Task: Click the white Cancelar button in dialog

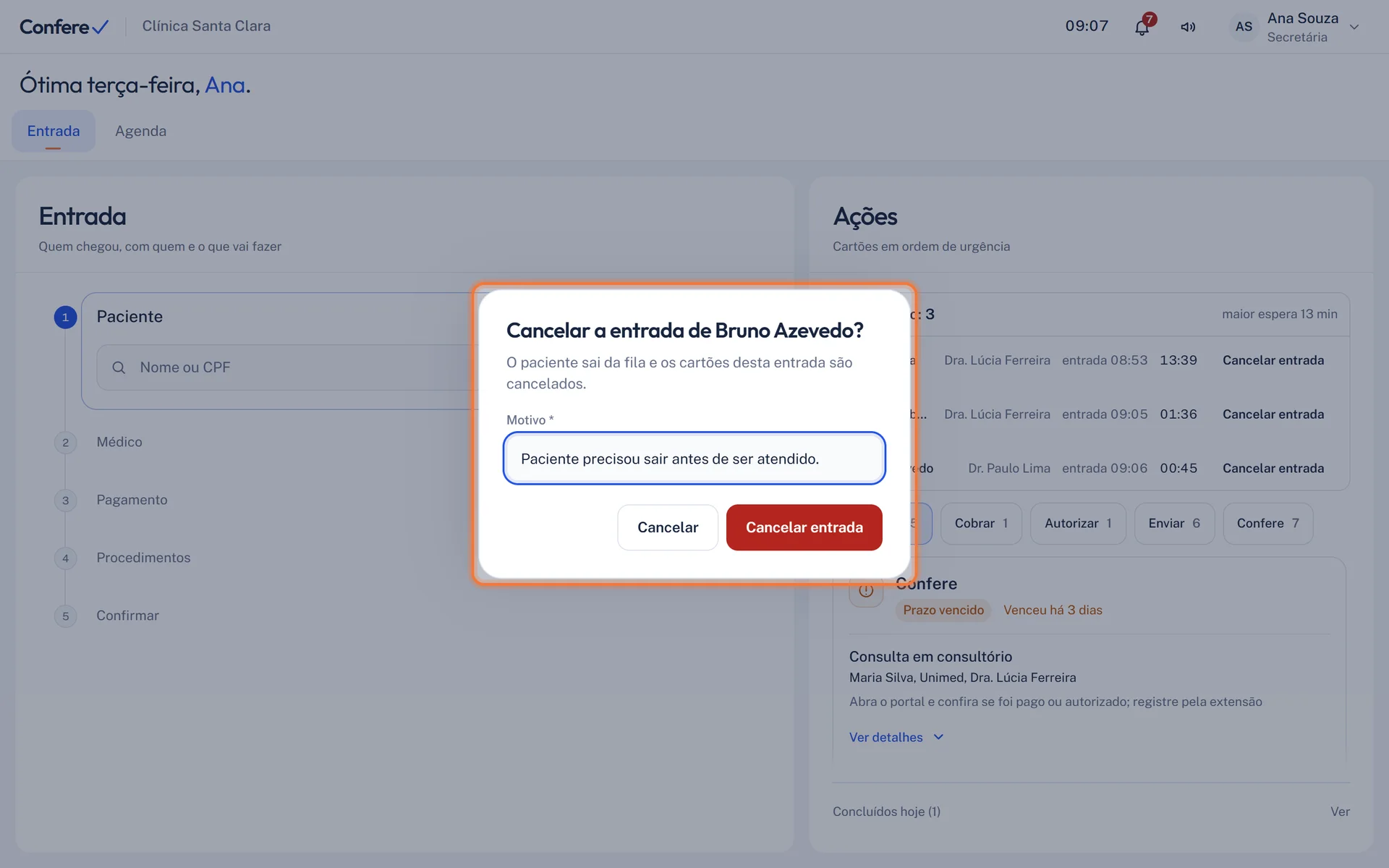Action: point(668,527)
